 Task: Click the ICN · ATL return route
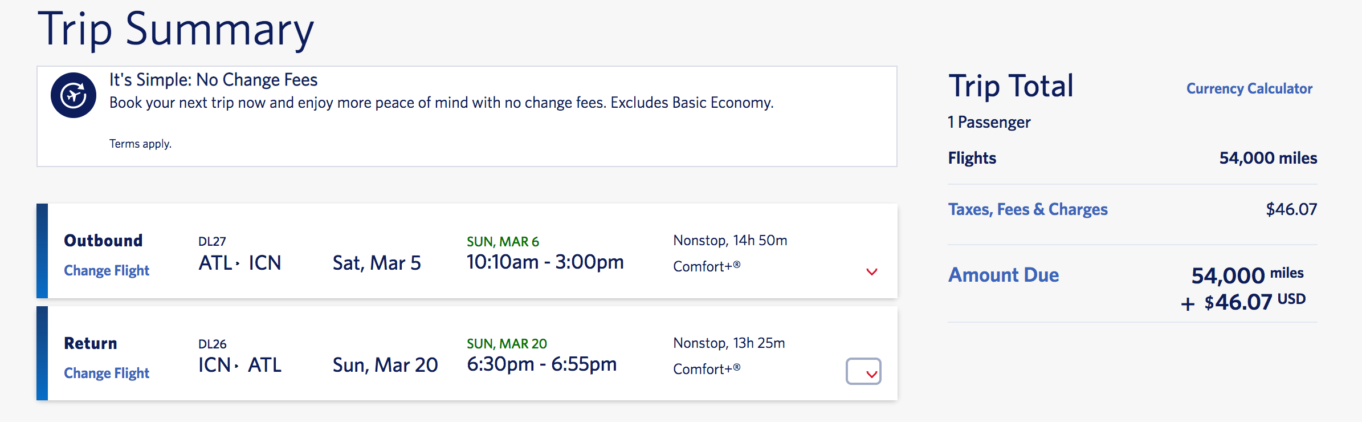[x=240, y=366]
